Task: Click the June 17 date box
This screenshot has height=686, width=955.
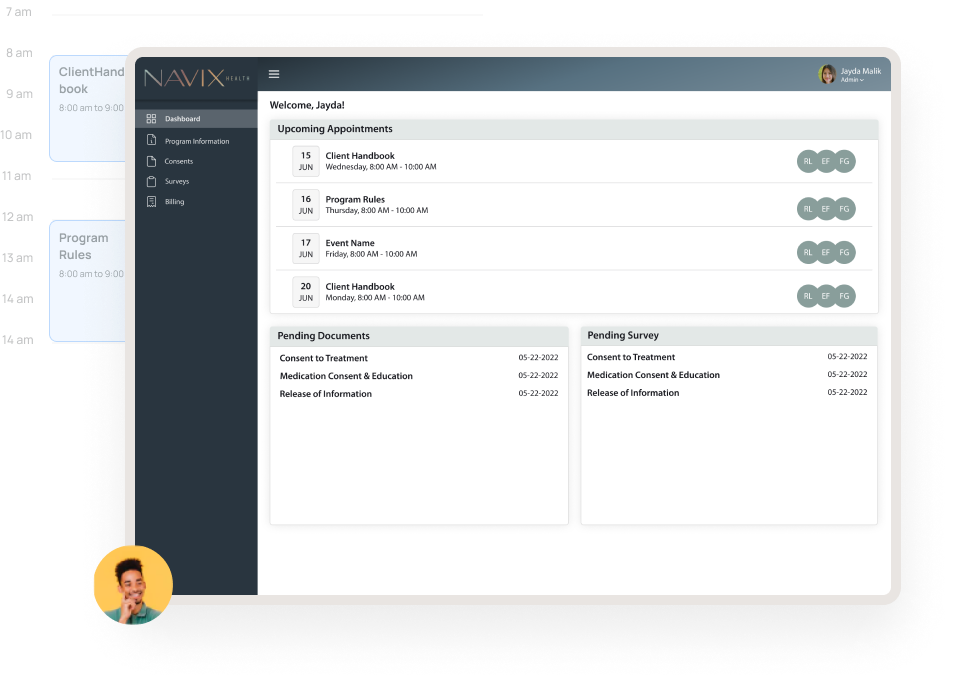Action: [305, 248]
